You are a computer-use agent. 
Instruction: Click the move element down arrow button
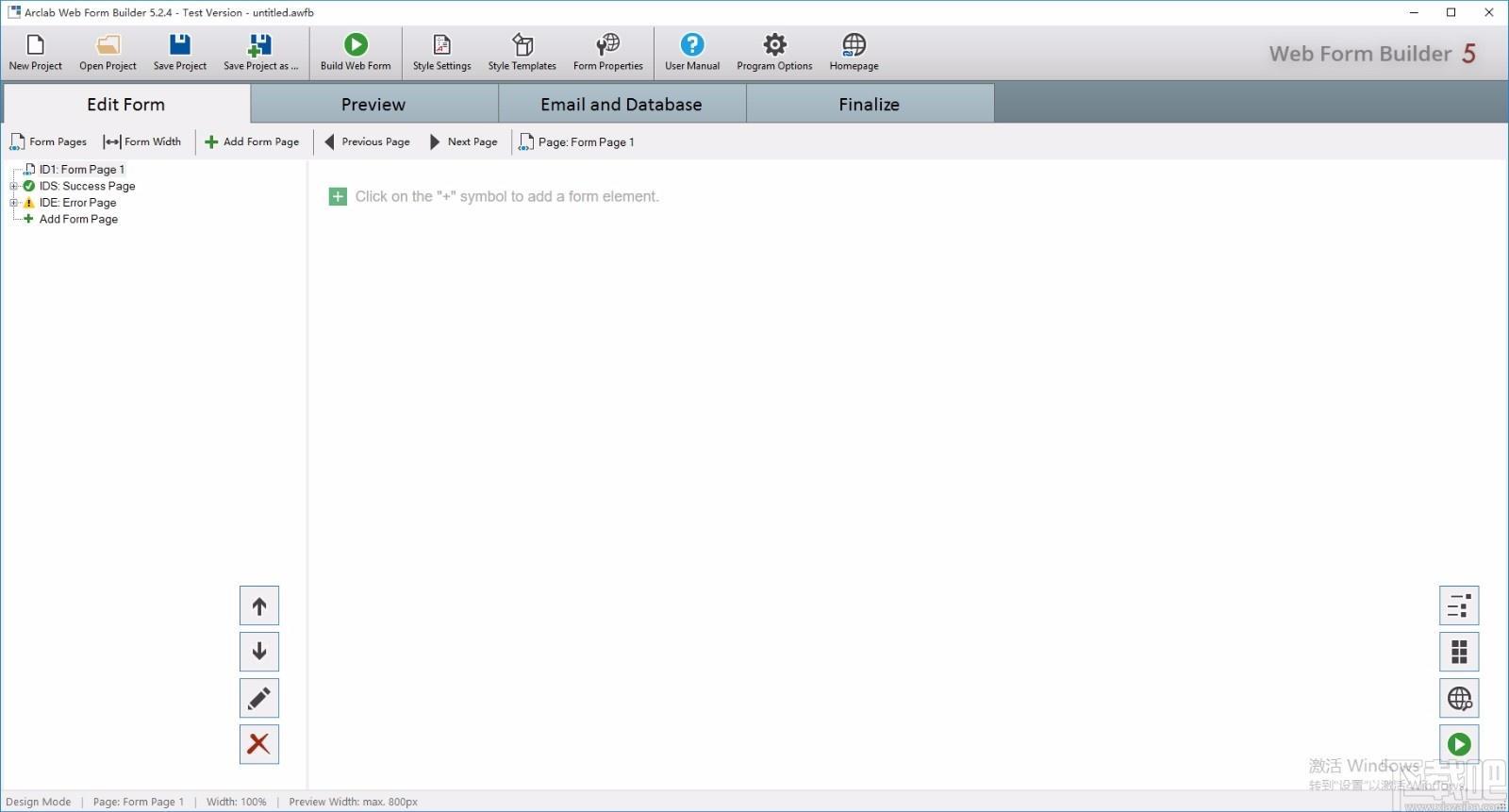pyautogui.click(x=259, y=652)
